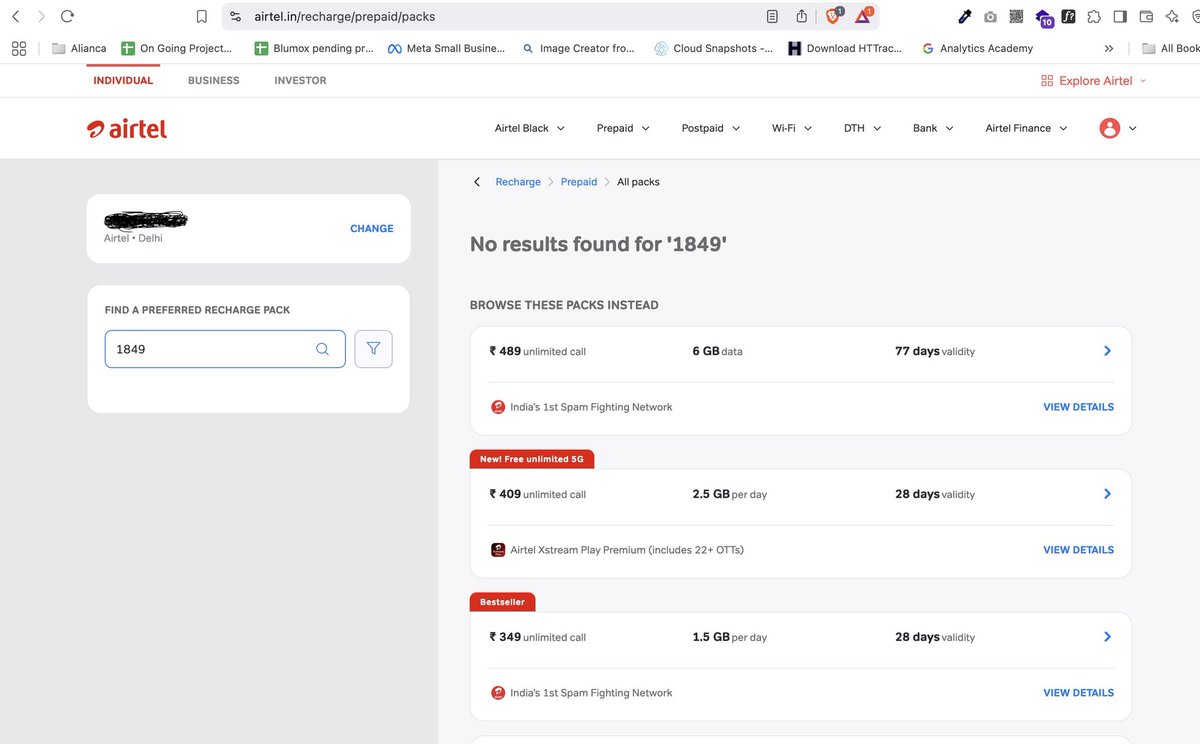
Task: Open the Brave Shields lion icon
Action: point(833,16)
